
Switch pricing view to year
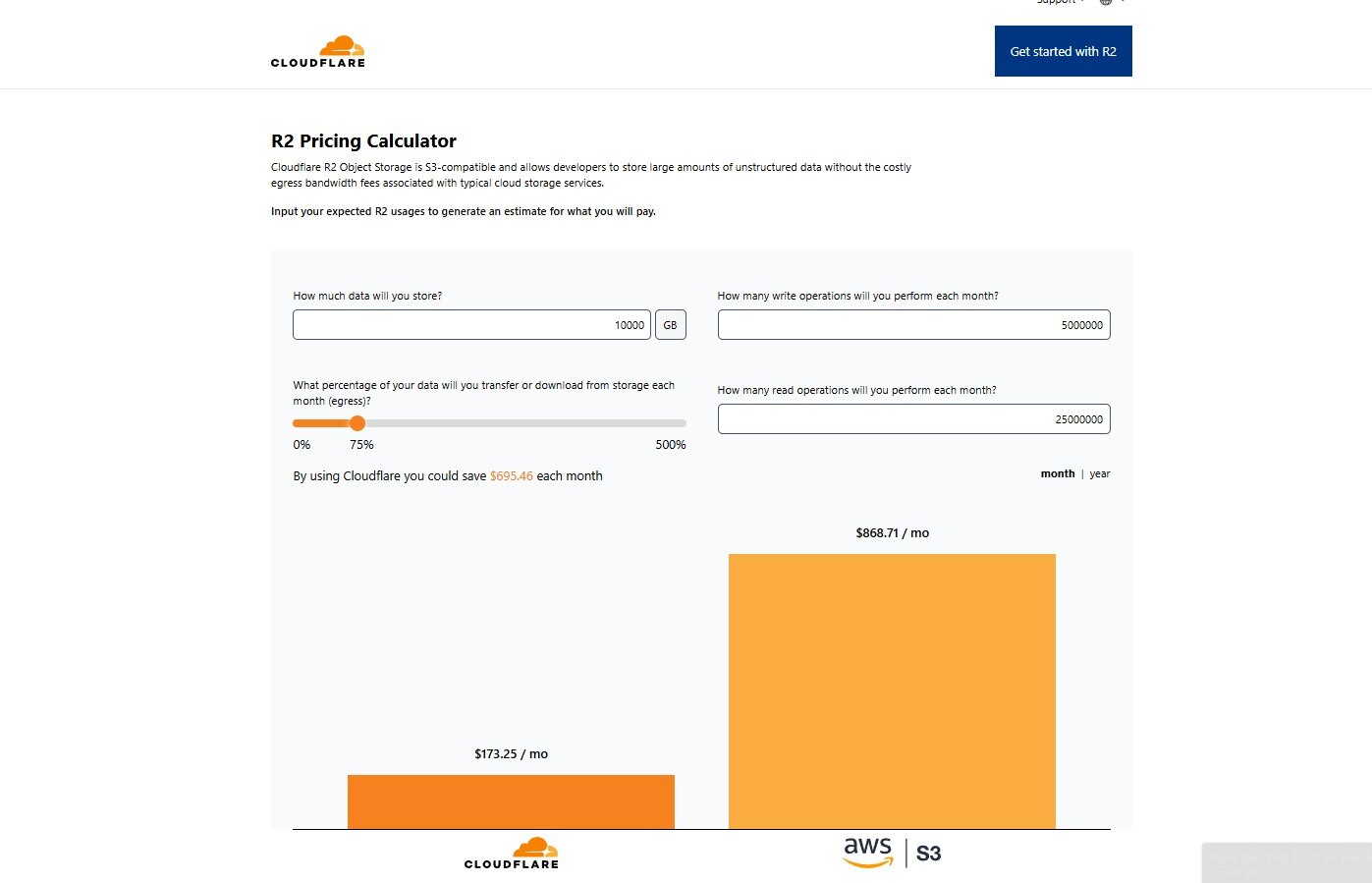coord(1099,473)
